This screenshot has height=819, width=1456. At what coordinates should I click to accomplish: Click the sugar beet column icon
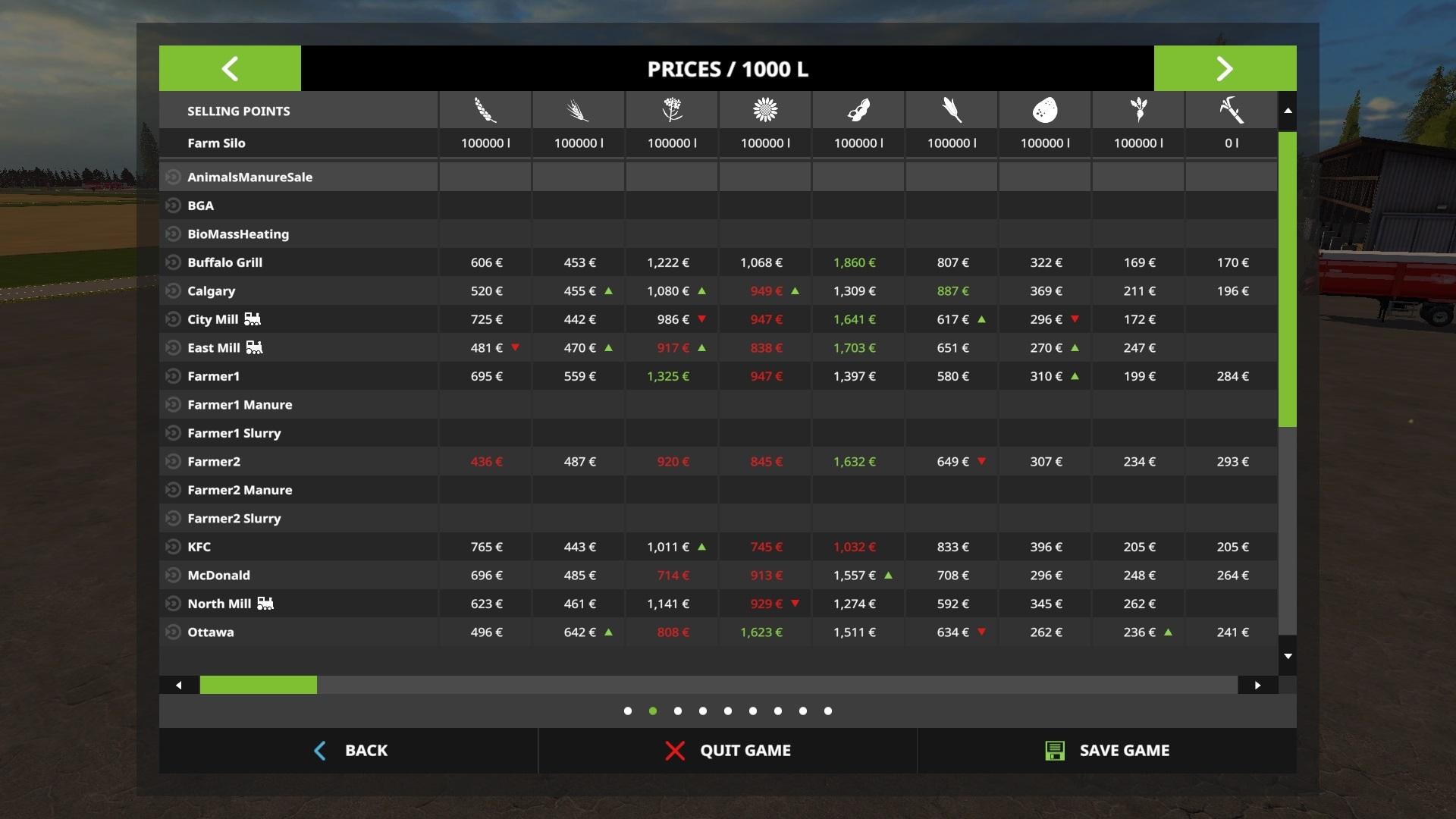click(1138, 111)
